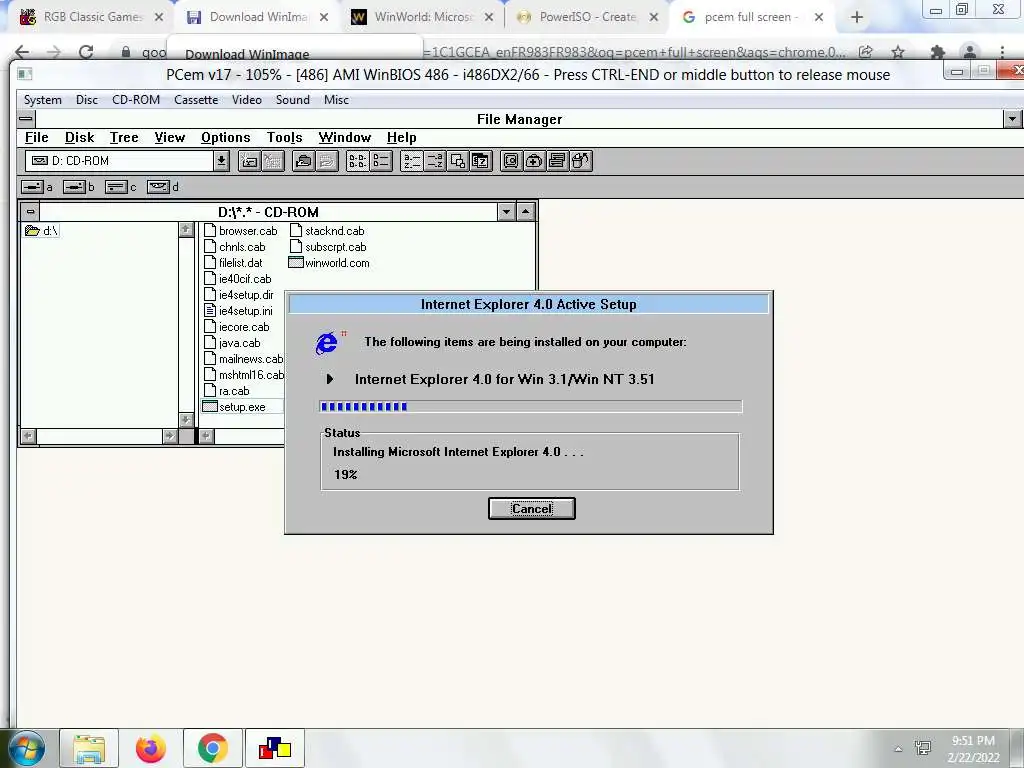Select ie40cif.cab file
Viewport: 1024px width, 768px height.
coord(238,279)
